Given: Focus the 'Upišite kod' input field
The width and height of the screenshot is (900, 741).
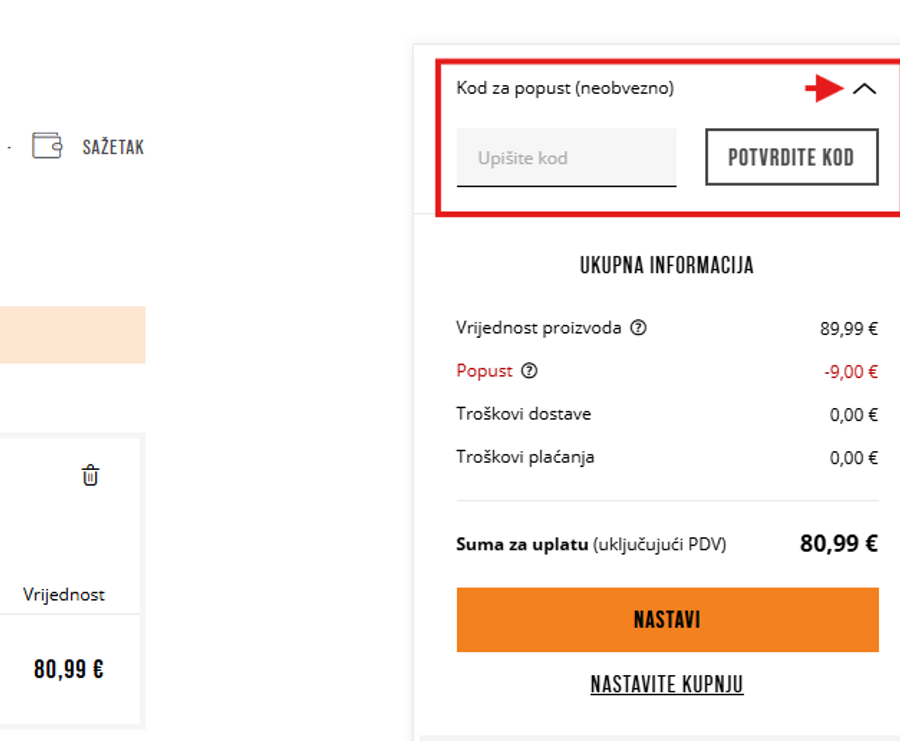Looking at the screenshot, I should tap(566, 158).
